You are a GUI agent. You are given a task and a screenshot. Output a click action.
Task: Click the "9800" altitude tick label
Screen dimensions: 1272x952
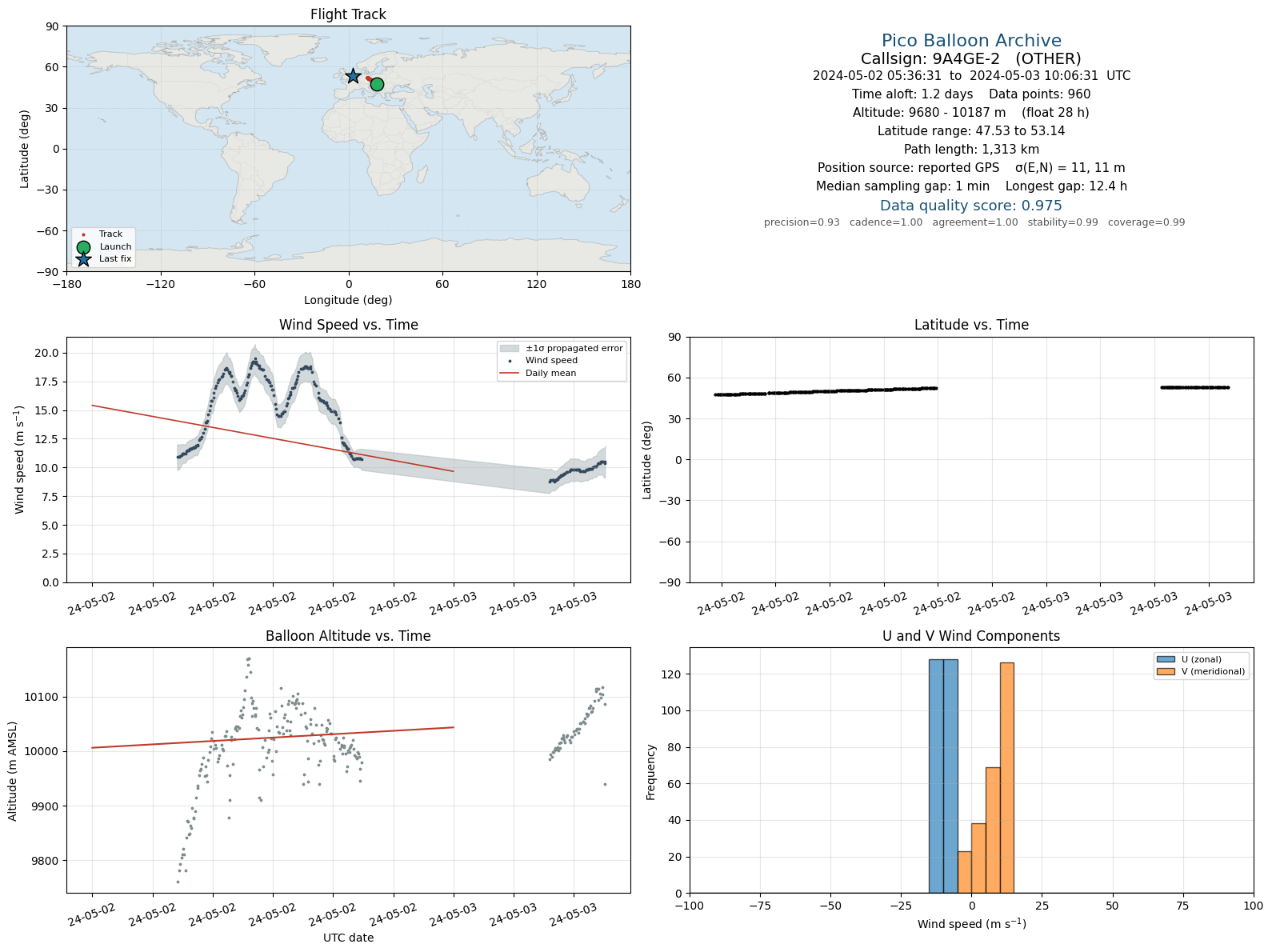pyautogui.click(x=45, y=862)
